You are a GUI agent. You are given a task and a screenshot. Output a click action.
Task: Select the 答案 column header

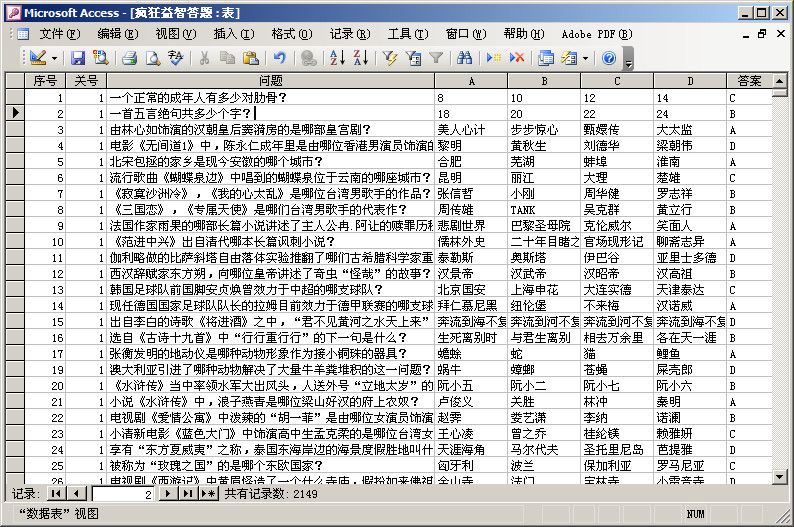click(749, 80)
